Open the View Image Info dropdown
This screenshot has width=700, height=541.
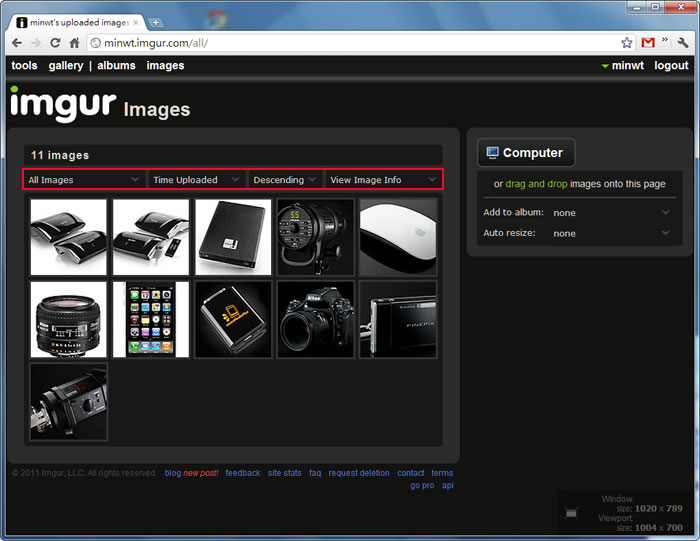[383, 179]
